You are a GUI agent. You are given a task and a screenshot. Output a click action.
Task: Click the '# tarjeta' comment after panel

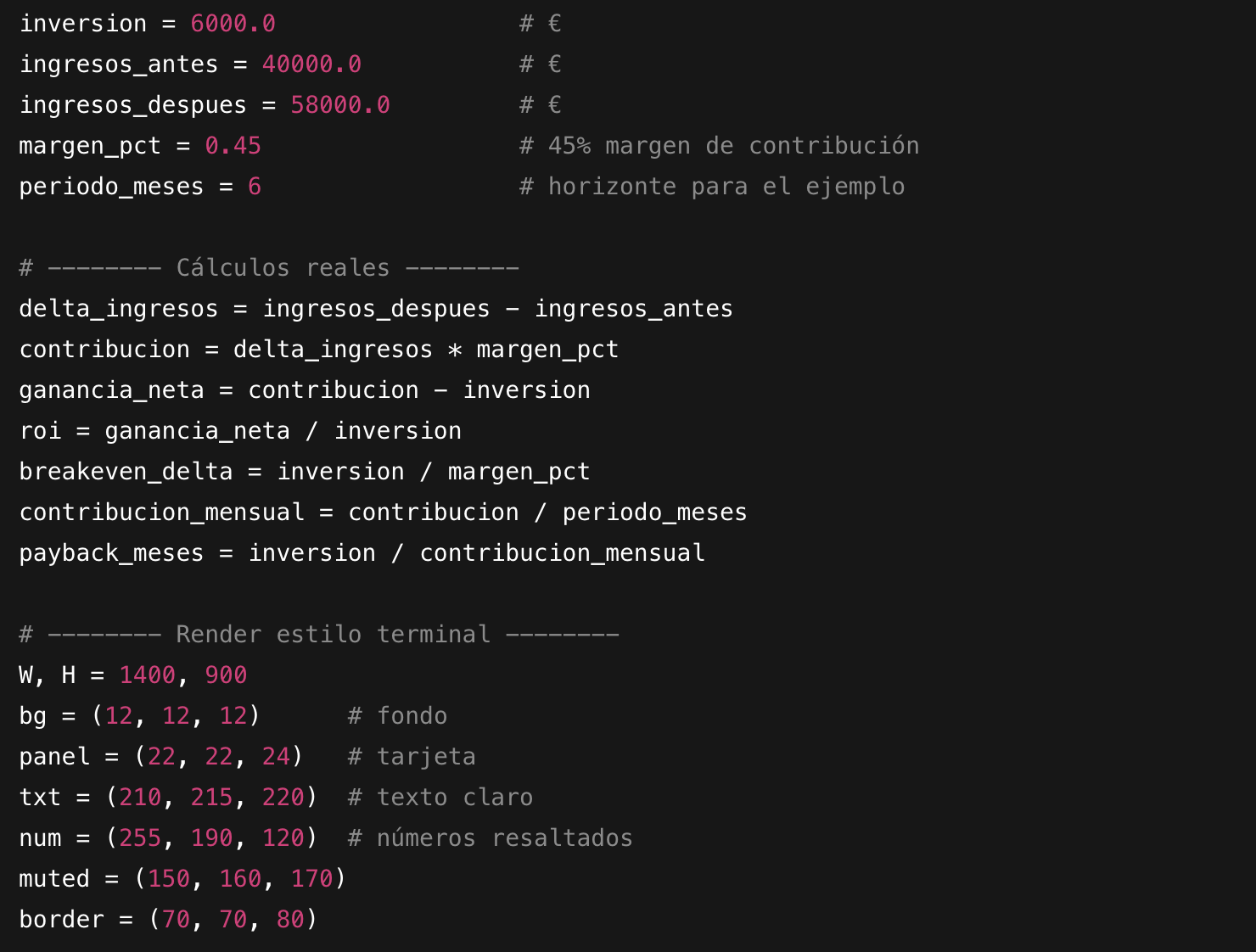(x=412, y=757)
